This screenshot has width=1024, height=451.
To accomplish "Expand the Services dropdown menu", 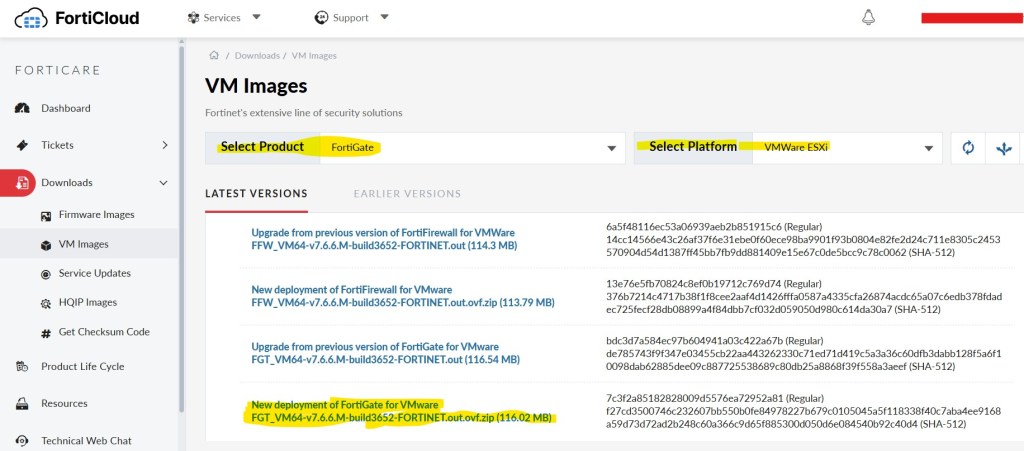I will click(x=224, y=18).
